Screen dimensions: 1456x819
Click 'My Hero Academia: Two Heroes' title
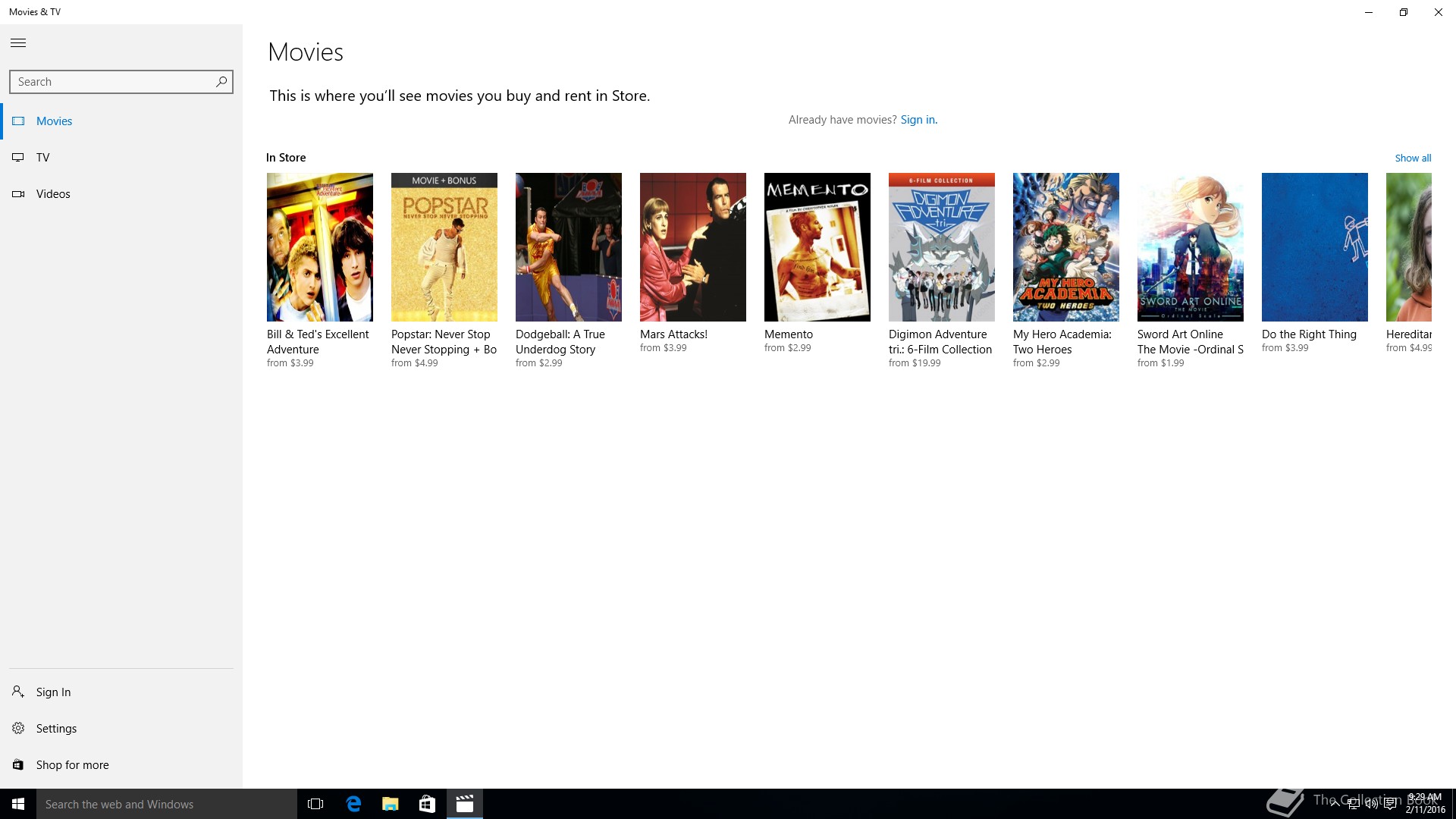coord(1062,342)
